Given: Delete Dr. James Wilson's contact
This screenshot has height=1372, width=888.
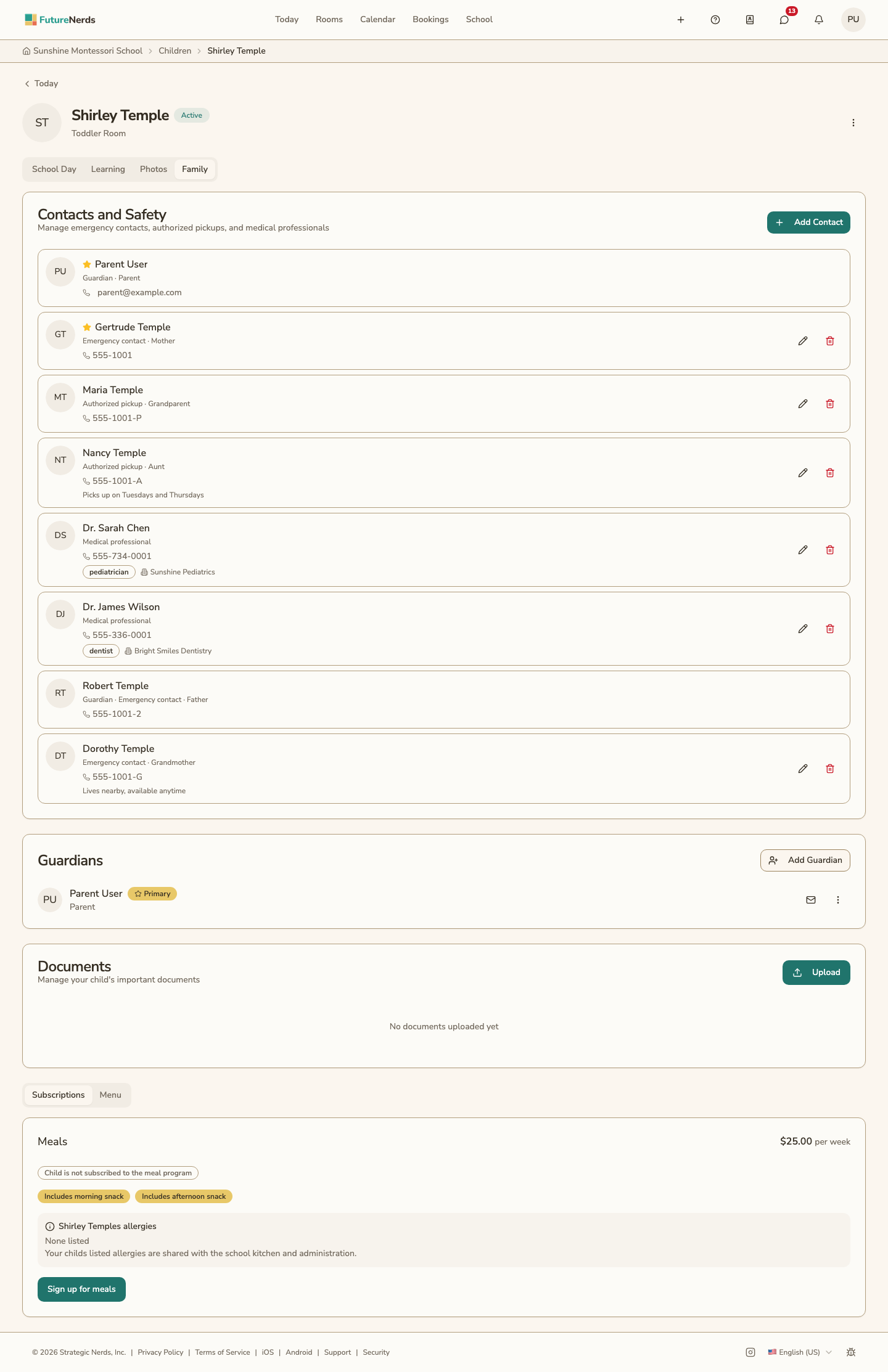Looking at the screenshot, I should 830,629.
